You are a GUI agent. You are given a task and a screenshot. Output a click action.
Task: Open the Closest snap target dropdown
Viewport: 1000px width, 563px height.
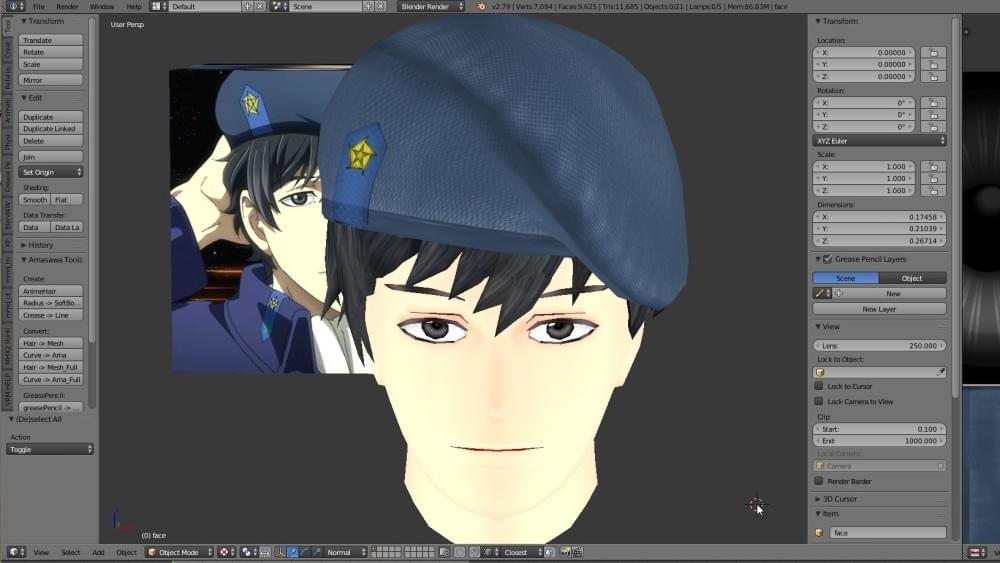(522, 552)
